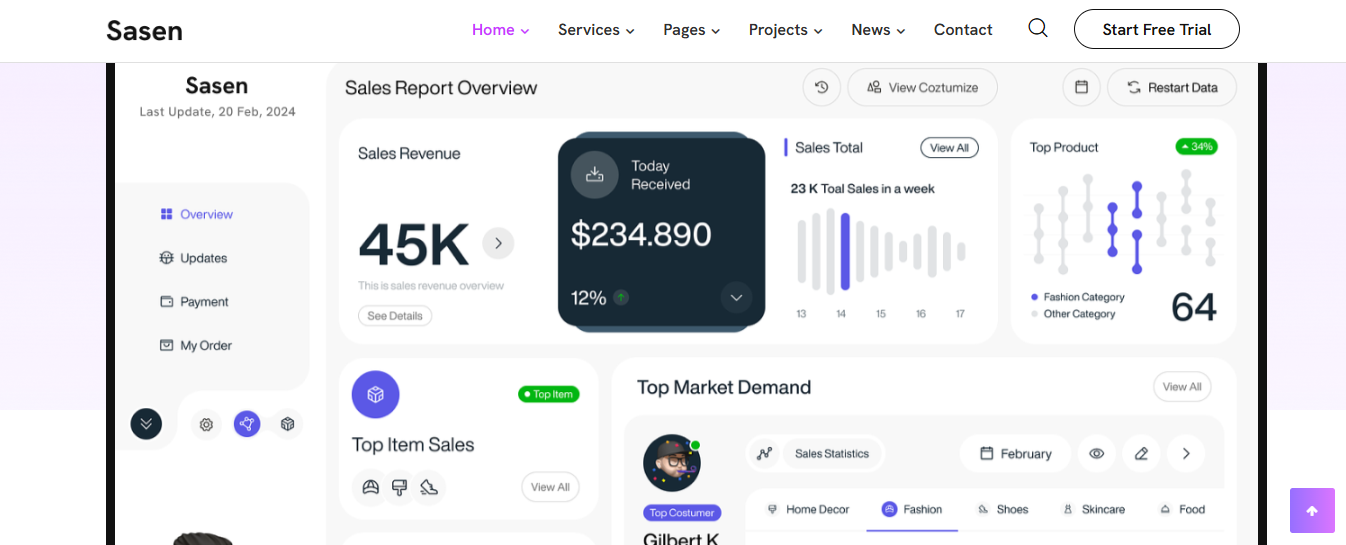Expand the Services nav menu
This screenshot has width=1346, height=545.
coord(596,30)
